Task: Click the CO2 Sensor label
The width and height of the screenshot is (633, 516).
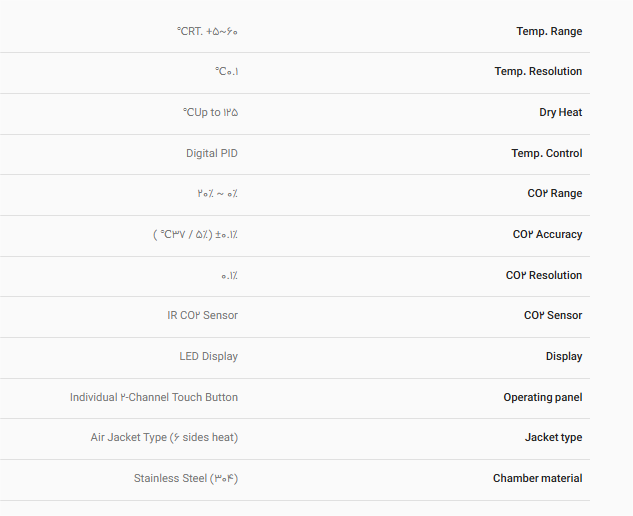Action: coord(552,316)
